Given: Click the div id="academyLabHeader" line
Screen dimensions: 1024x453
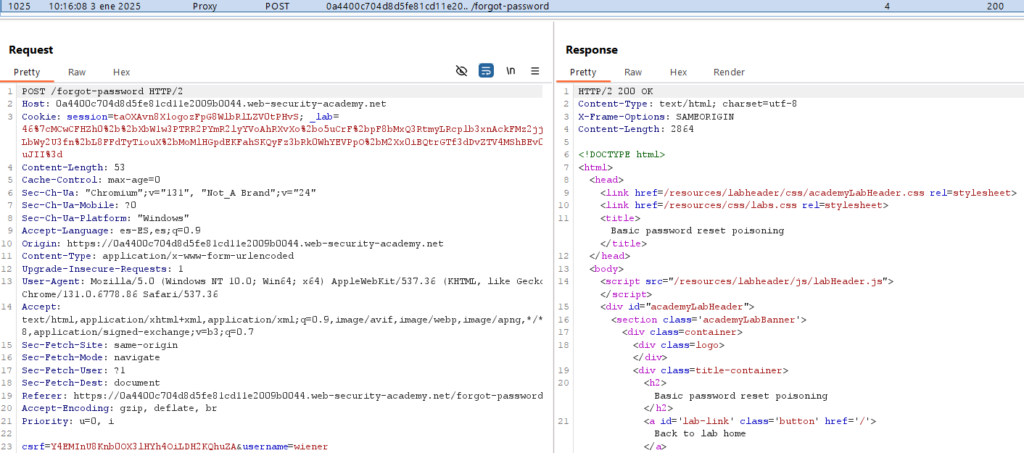Looking at the screenshot, I should (x=677, y=306).
